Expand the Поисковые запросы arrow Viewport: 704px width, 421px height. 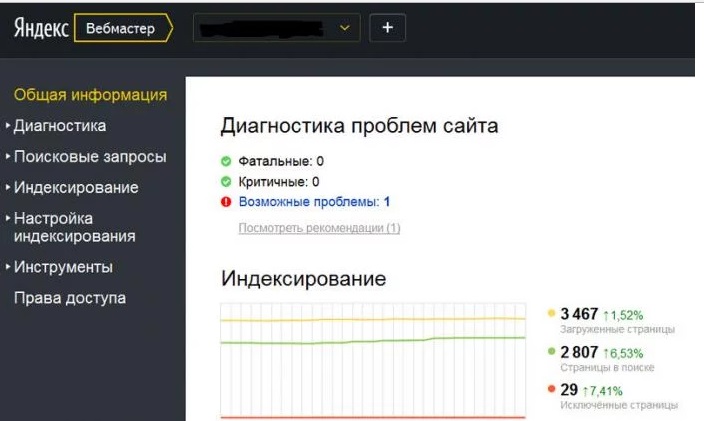(8, 157)
